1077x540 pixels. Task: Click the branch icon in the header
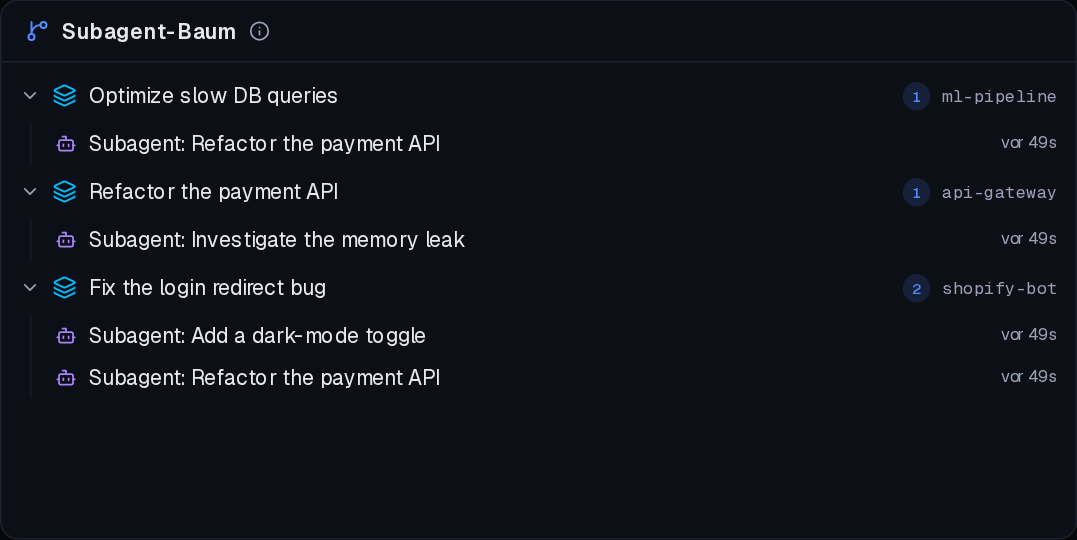37,31
